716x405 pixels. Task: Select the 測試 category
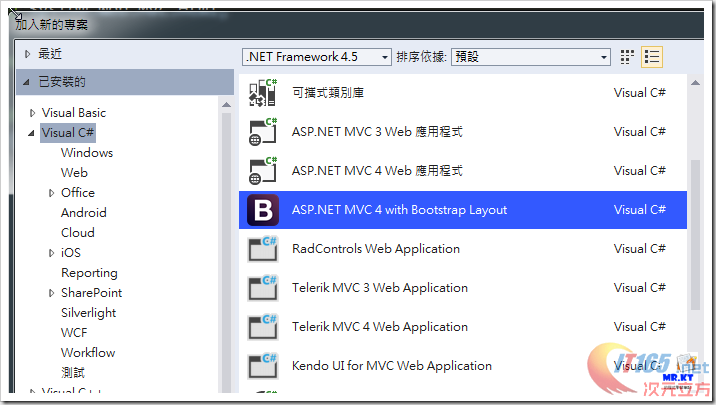73,373
